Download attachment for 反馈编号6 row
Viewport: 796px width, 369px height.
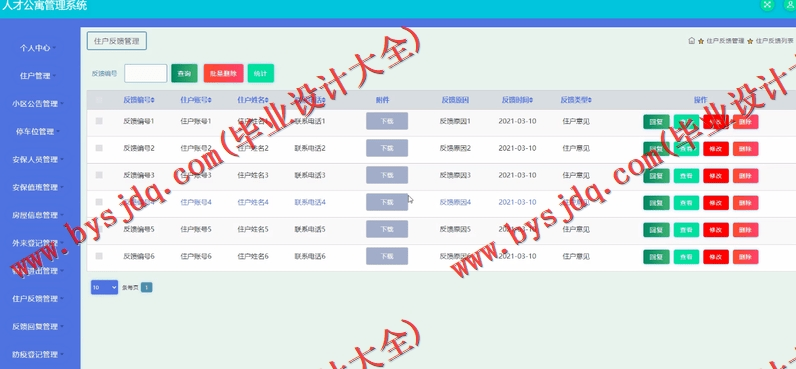(387, 256)
